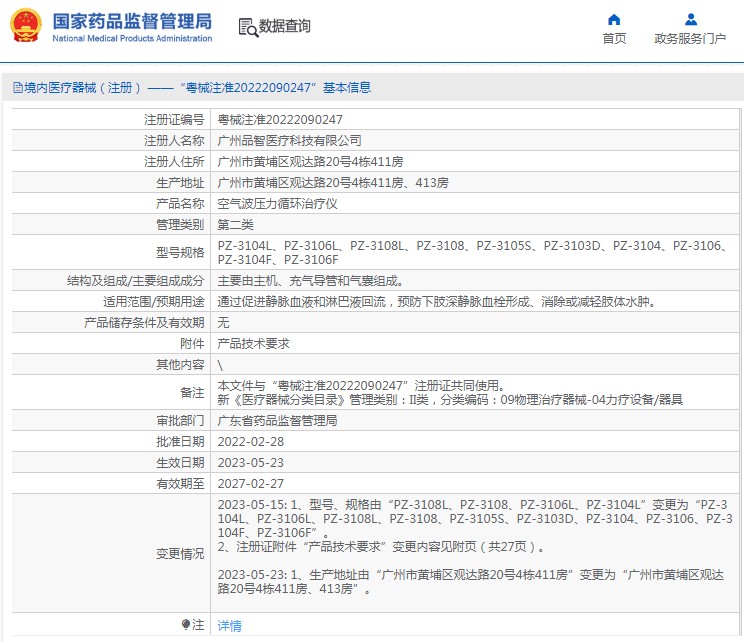
Task: Click the 产品技术要求 attachment value
Action: click(253, 343)
